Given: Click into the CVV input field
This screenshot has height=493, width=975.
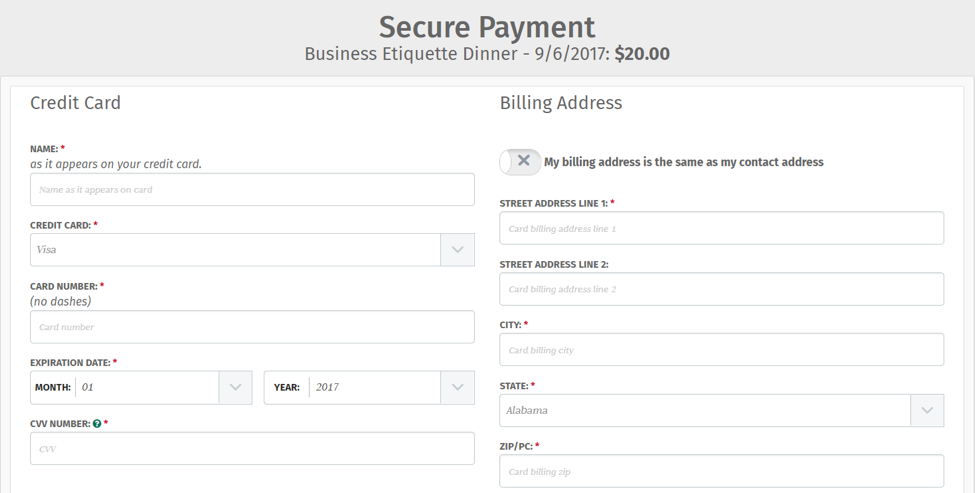Looking at the screenshot, I should click(252, 448).
